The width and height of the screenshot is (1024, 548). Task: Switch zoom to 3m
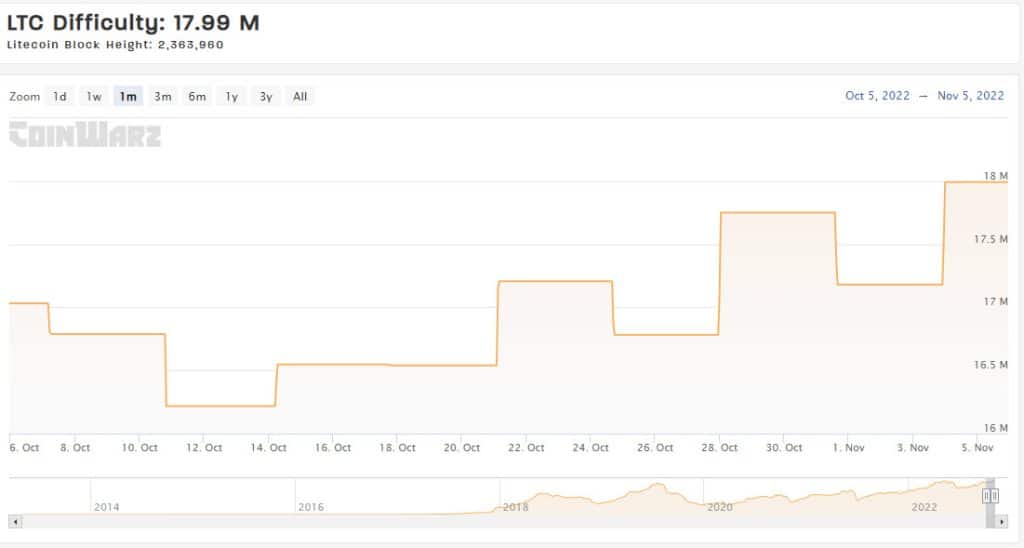(x=163, y=97)
